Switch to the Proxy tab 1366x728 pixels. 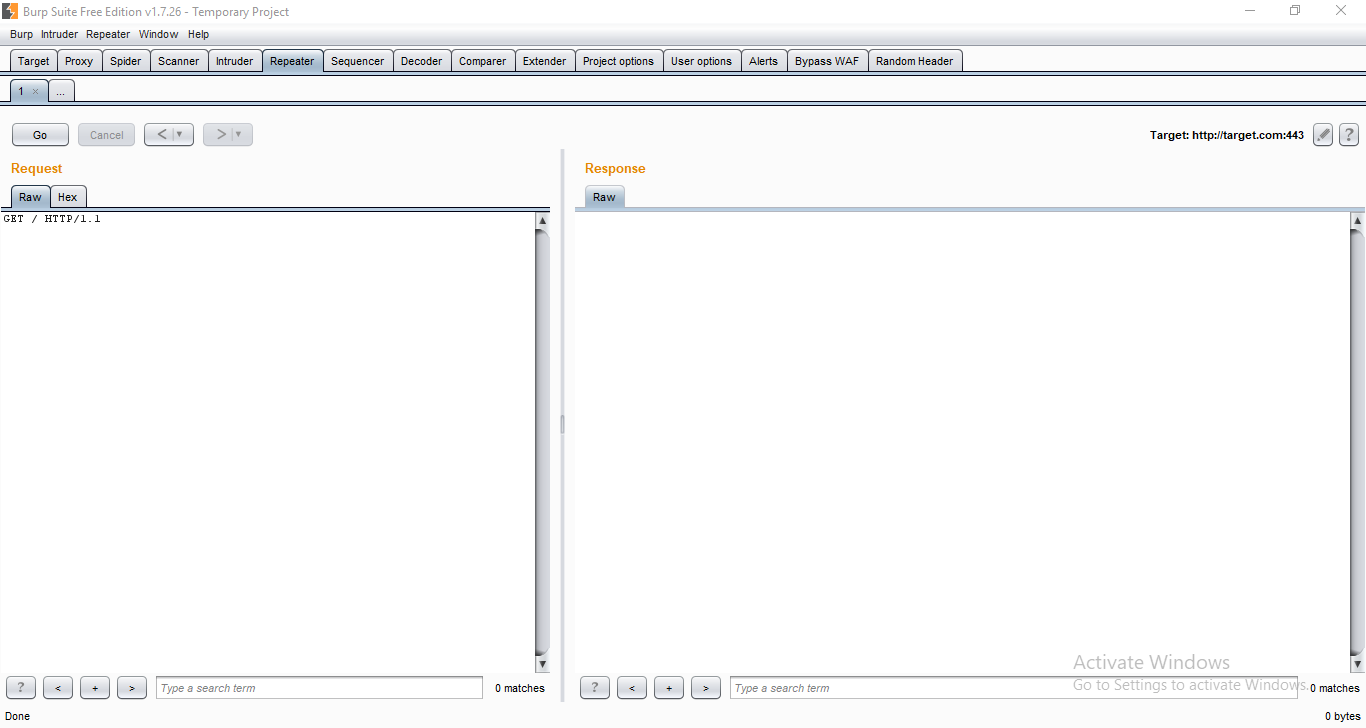coord(79,61)
